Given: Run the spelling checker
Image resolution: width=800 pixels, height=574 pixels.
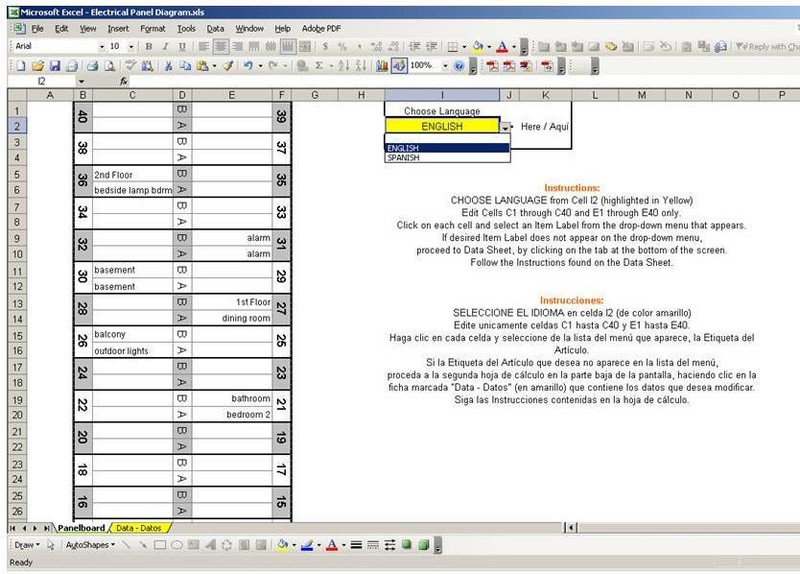Looking at the screenshot, I should pyautogui.click(x=131, y=66).
